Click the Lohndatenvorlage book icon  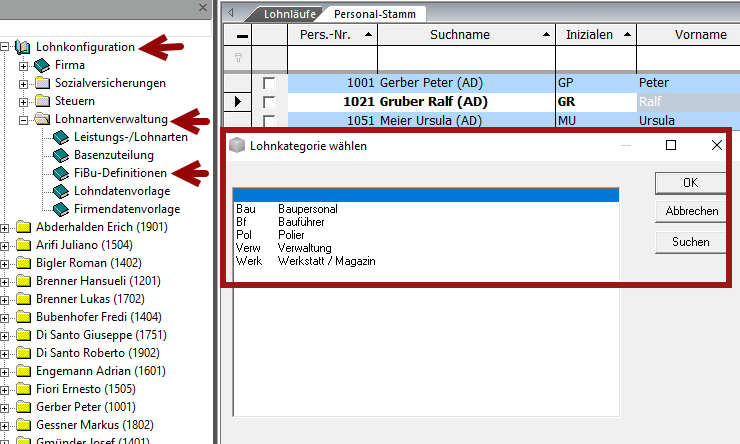click(60, 191)
